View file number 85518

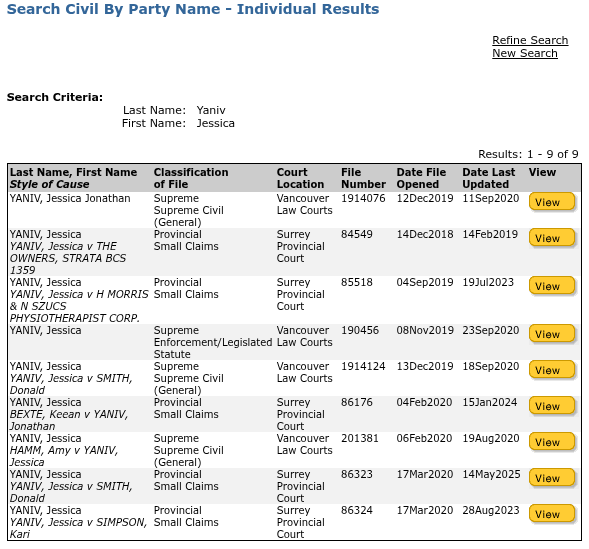552,286
